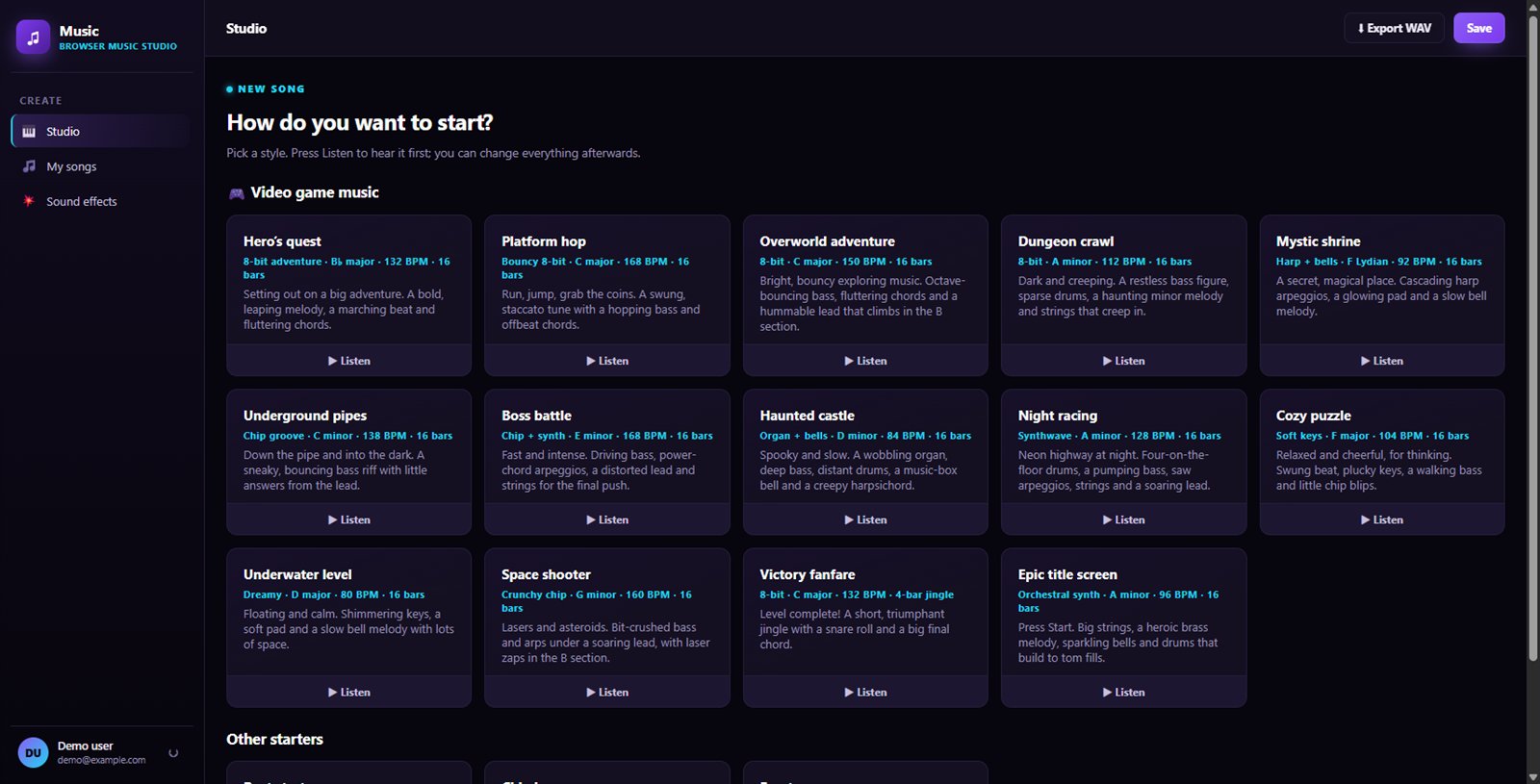Select the Victory fanfare card title
The image size is (1540, 784).
[808, 574]
